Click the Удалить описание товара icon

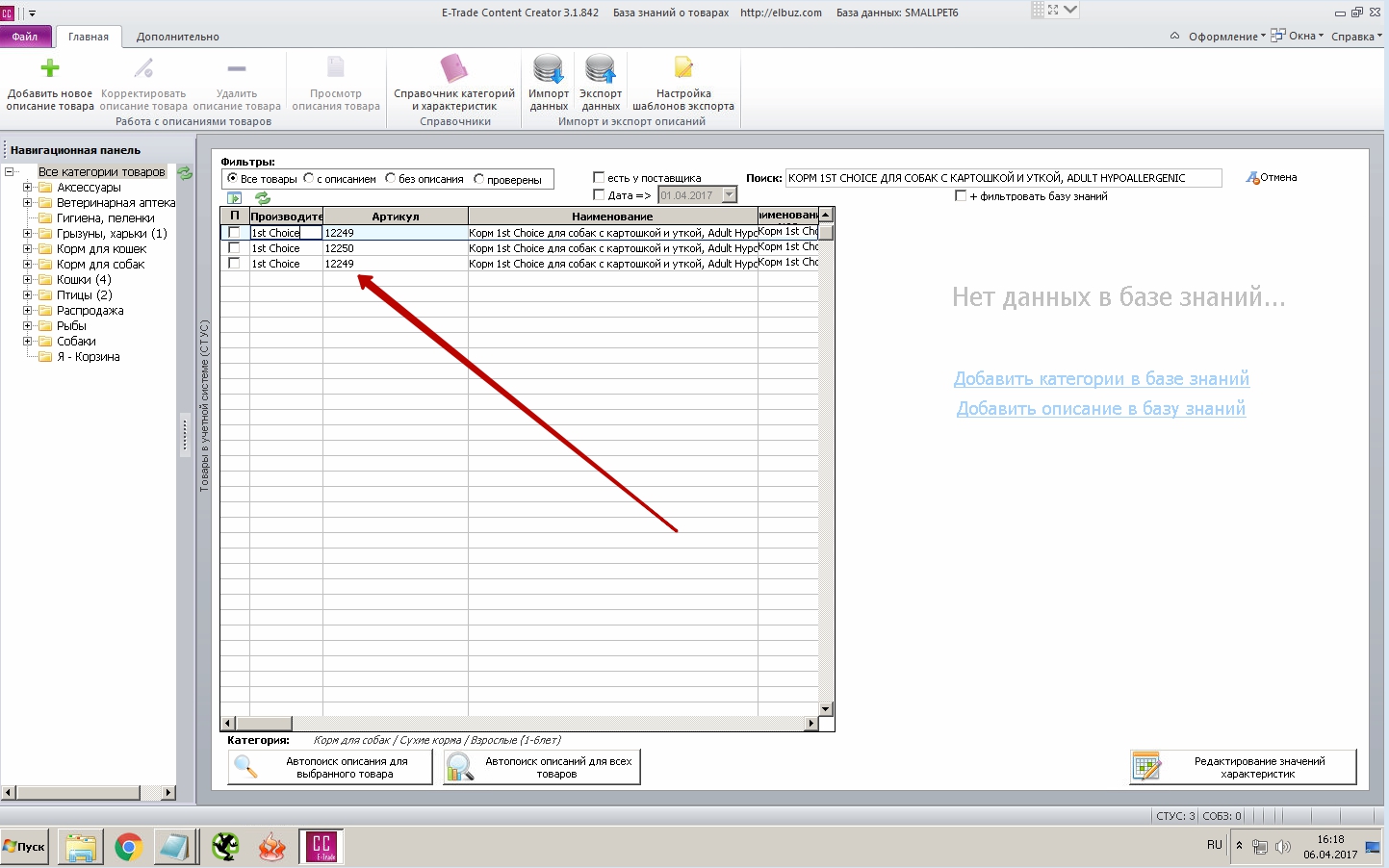pos(237,69)
